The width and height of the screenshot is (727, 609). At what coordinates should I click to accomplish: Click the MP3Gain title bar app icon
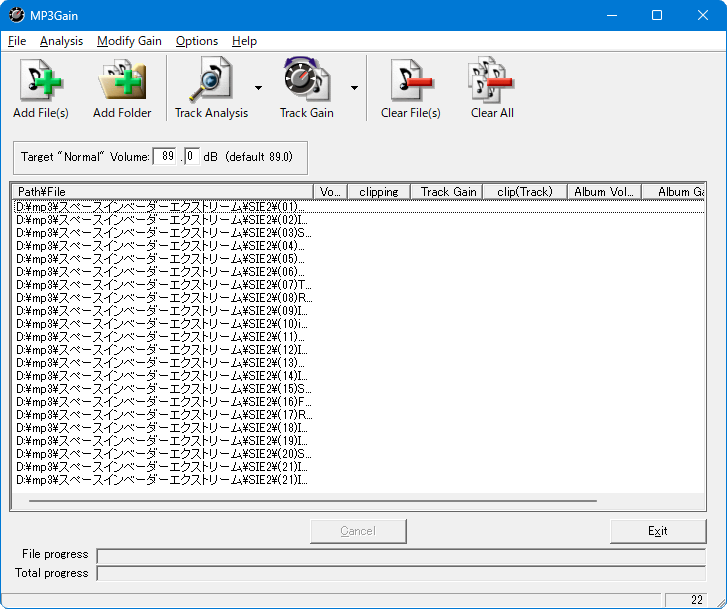pyautogui.click(x=17, y=15)
